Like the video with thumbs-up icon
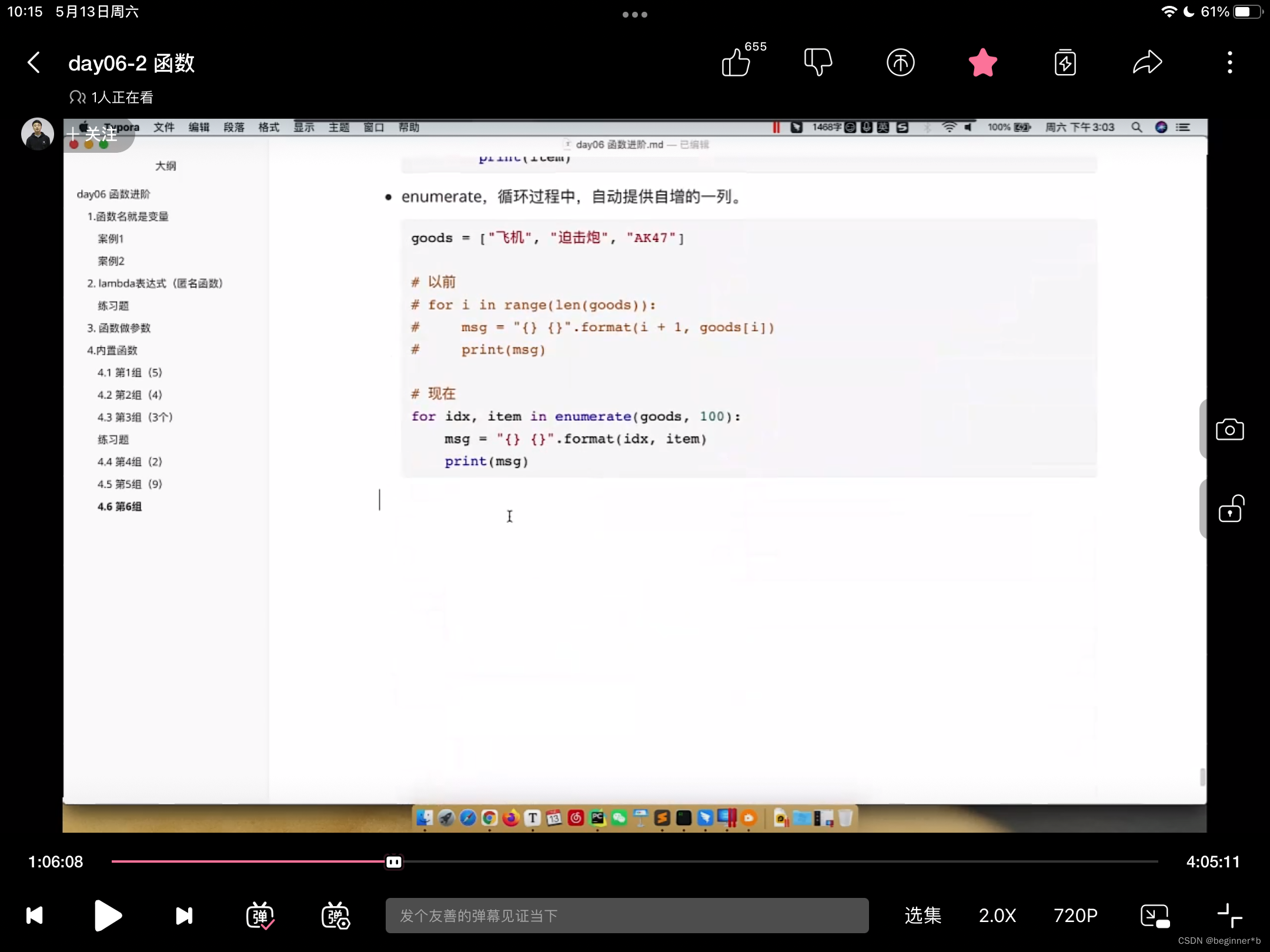 pos(736,62)
